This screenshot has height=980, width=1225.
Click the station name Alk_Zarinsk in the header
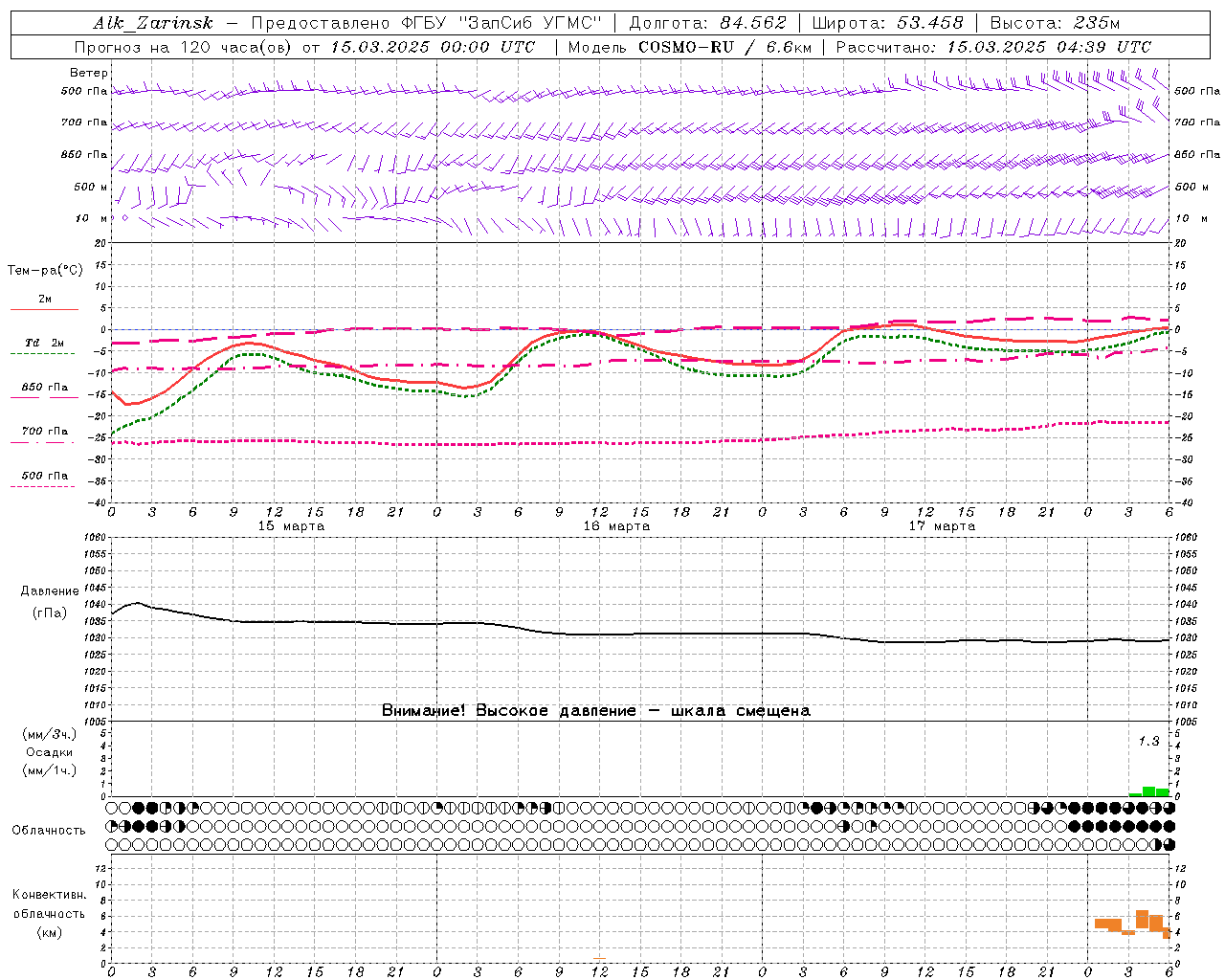[x=153, y=23]
